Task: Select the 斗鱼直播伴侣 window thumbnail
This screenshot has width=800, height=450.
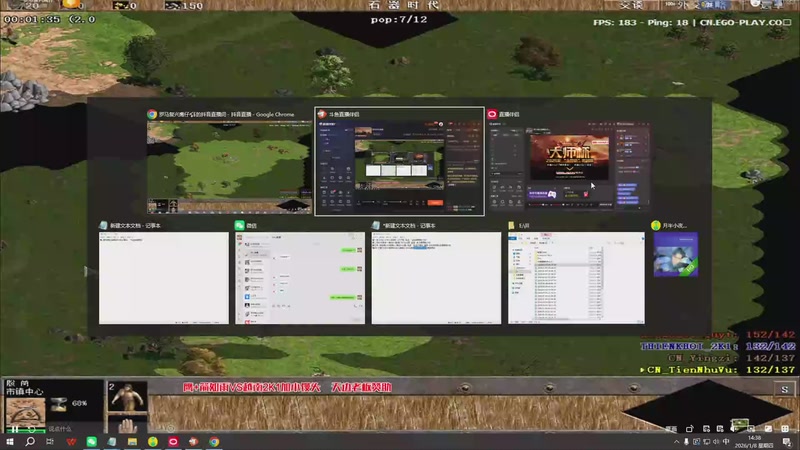Action: (x=399, y=167)
